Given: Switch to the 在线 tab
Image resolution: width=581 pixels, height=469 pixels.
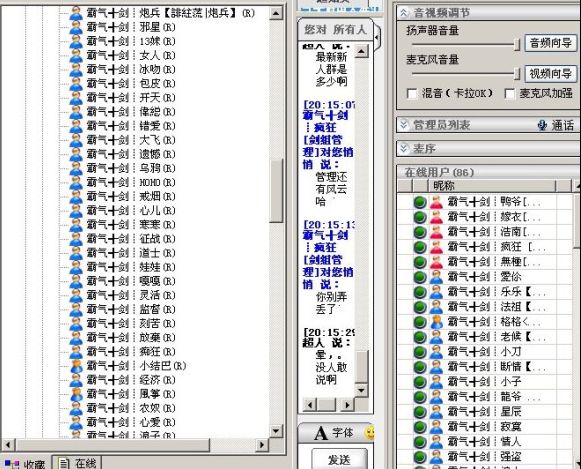Looking at the screenshot, I should click(78, 463).
